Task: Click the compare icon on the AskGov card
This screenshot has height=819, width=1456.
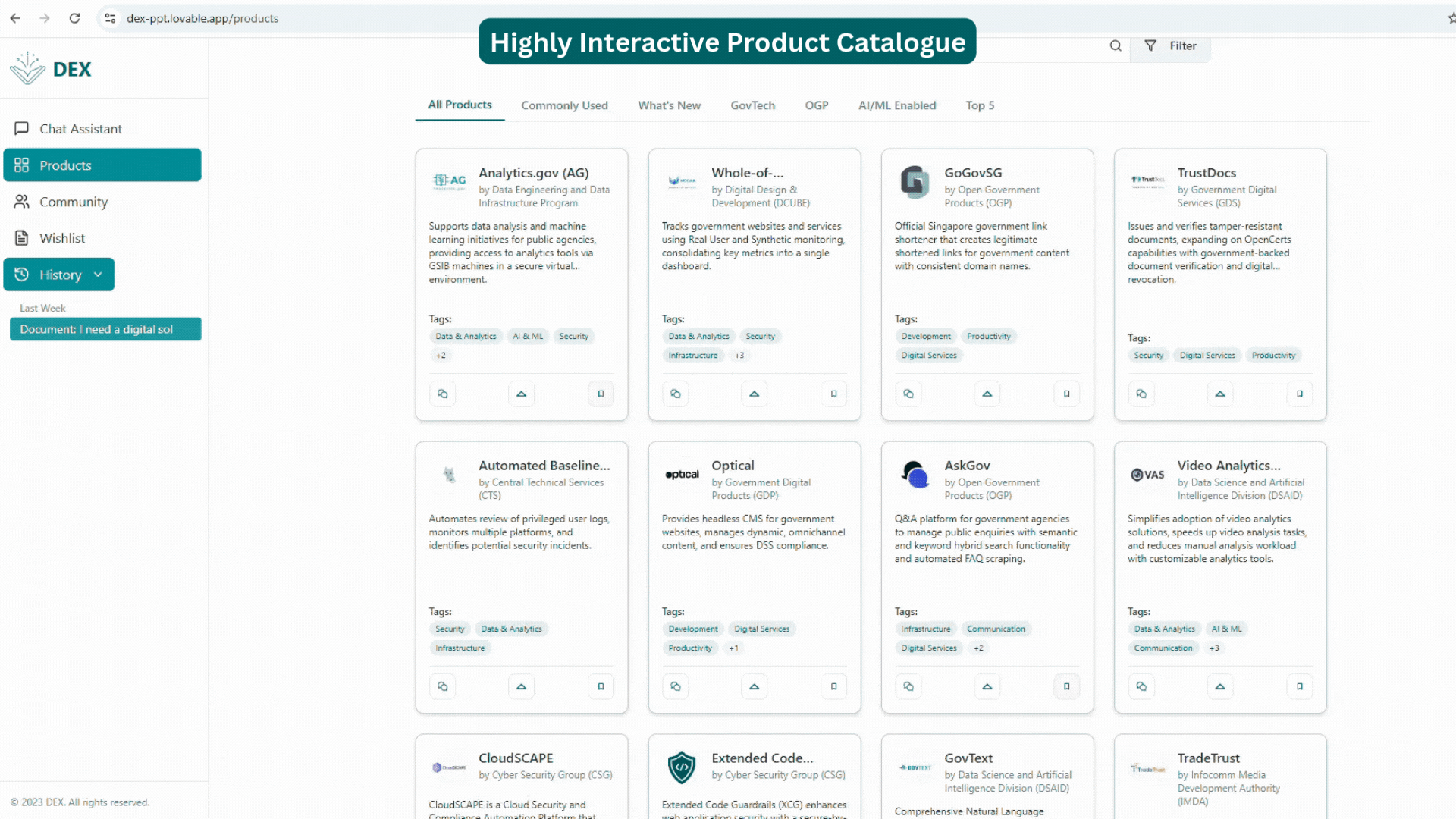Action: [908, 686]
